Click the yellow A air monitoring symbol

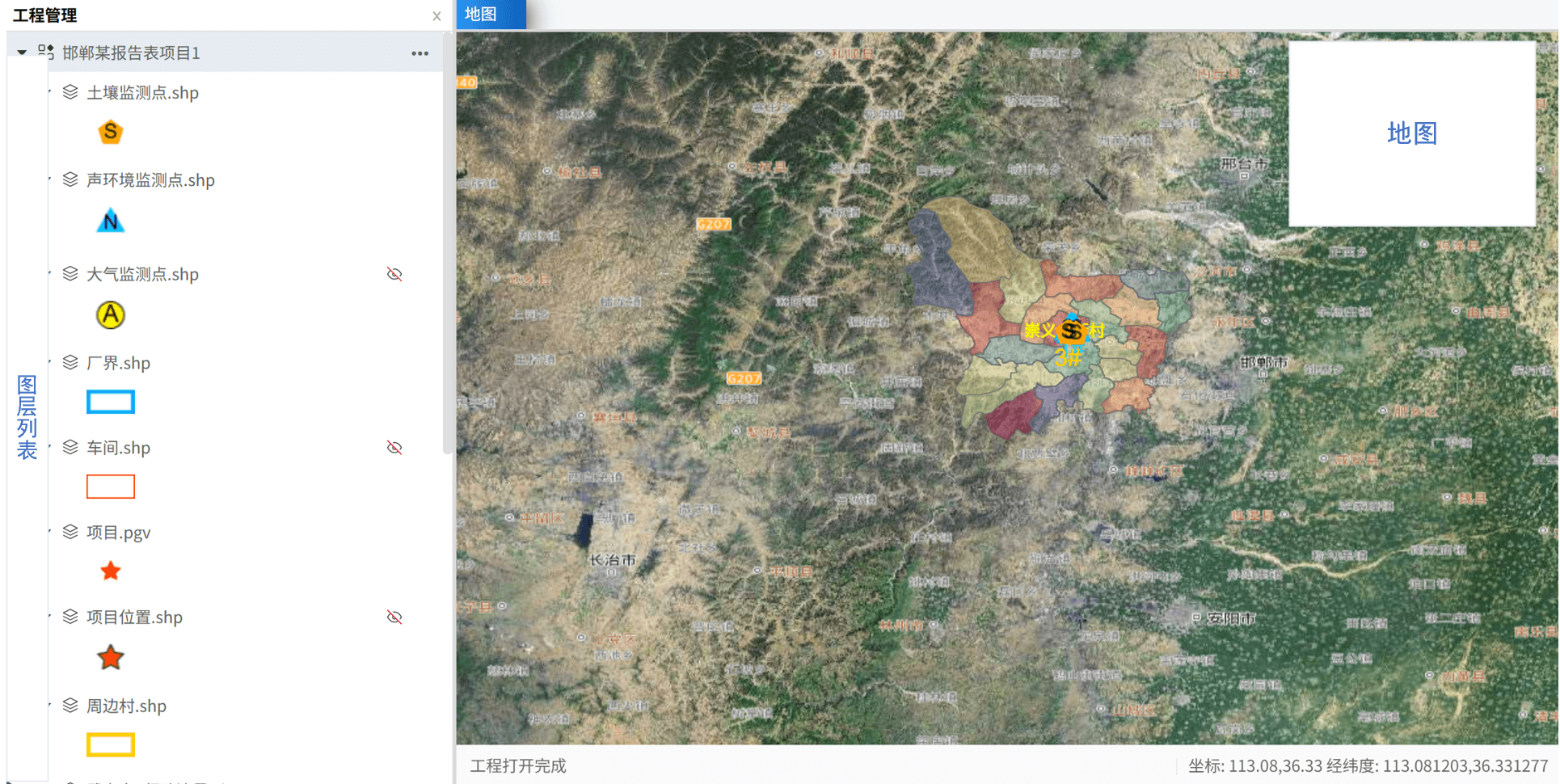click(110, 314)
